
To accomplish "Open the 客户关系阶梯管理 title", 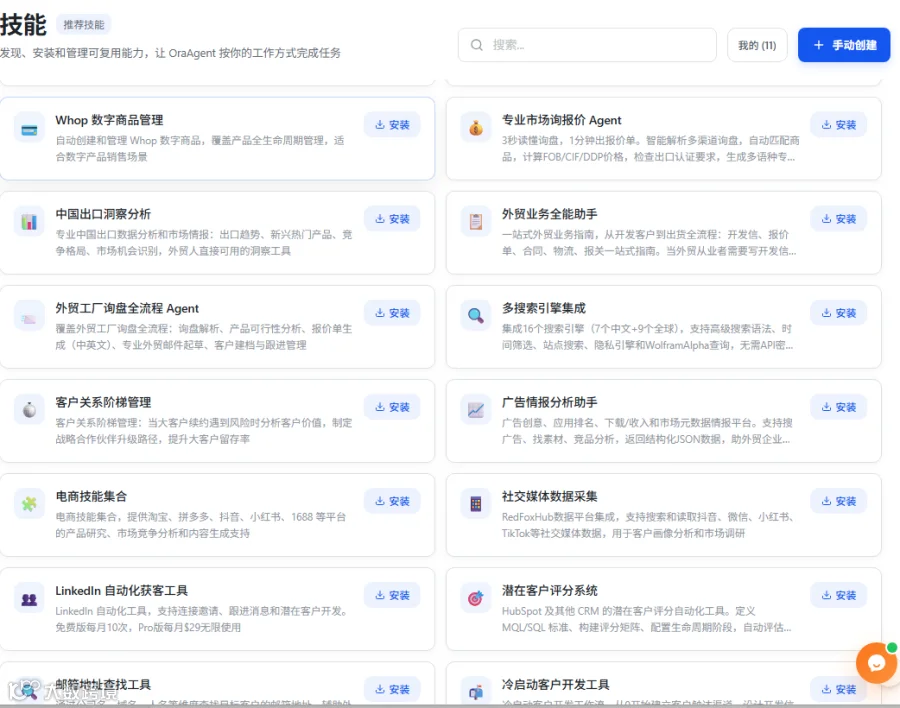I will point(103,403).
